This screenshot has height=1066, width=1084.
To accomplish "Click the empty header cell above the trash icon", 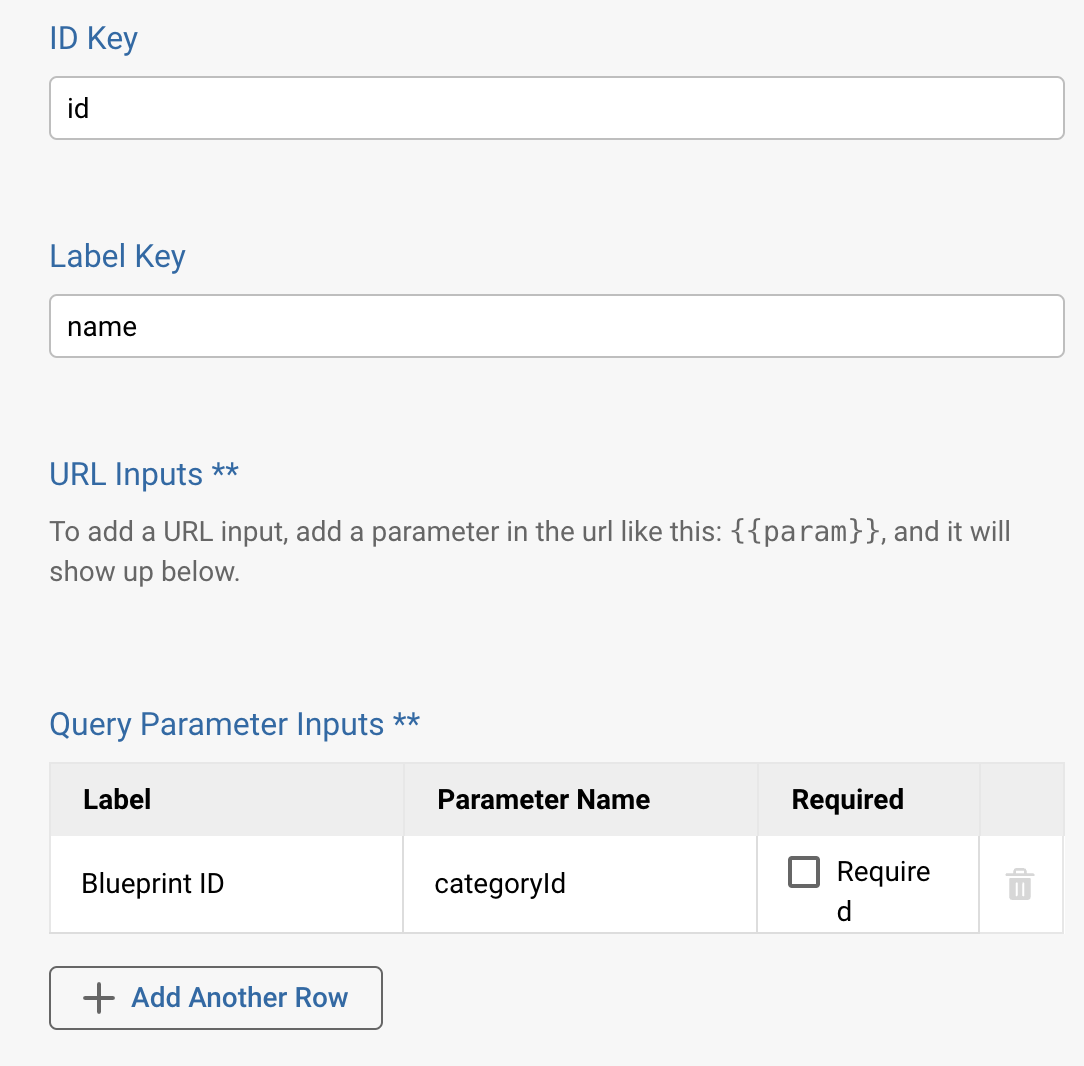I will (x=1021, y=799).
